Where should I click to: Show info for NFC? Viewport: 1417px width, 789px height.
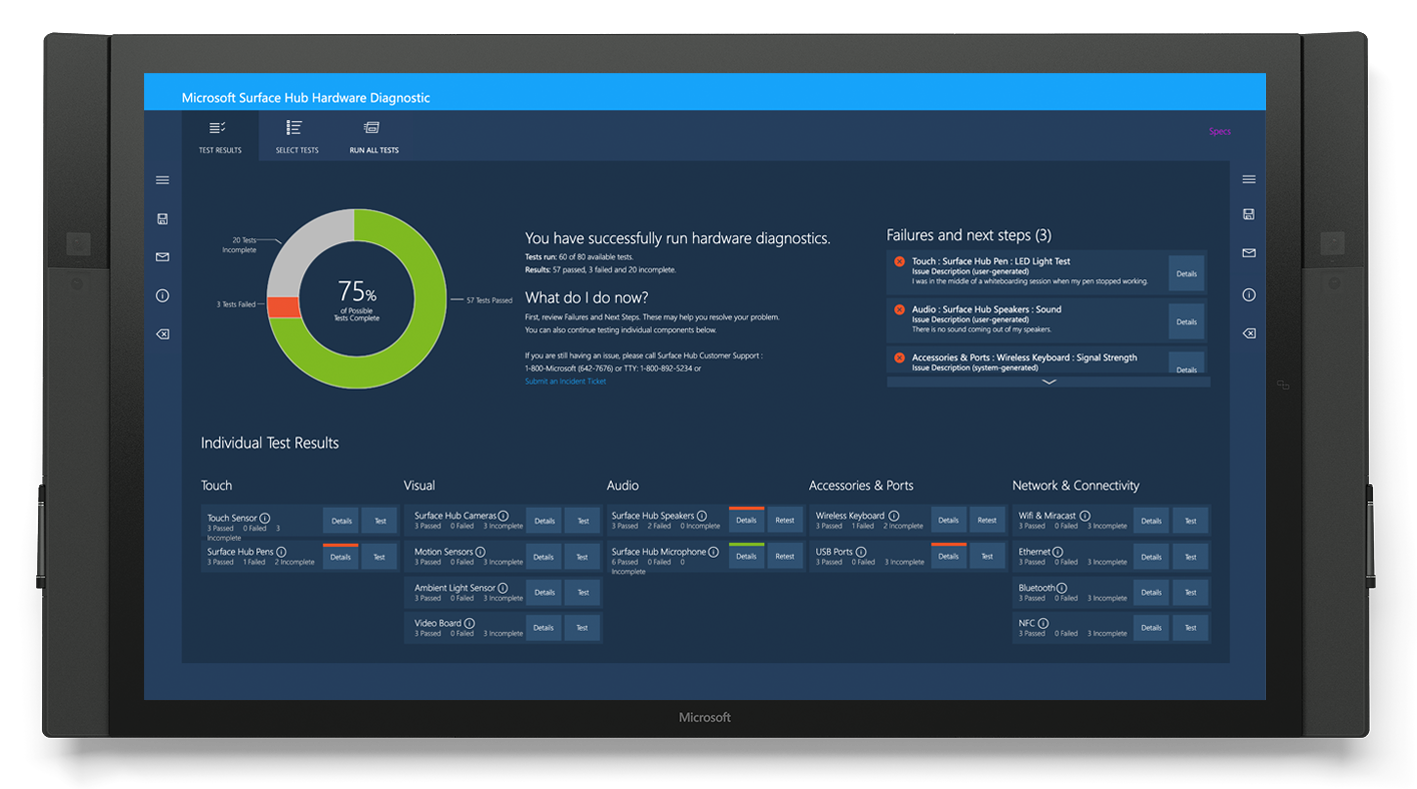[x=1043, y=623]
